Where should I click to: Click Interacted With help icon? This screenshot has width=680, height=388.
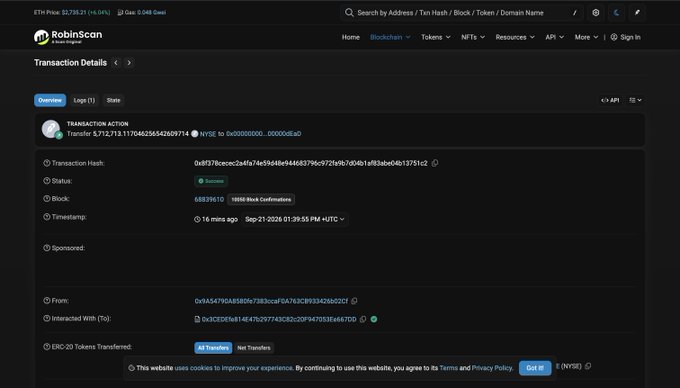(47, 318)
